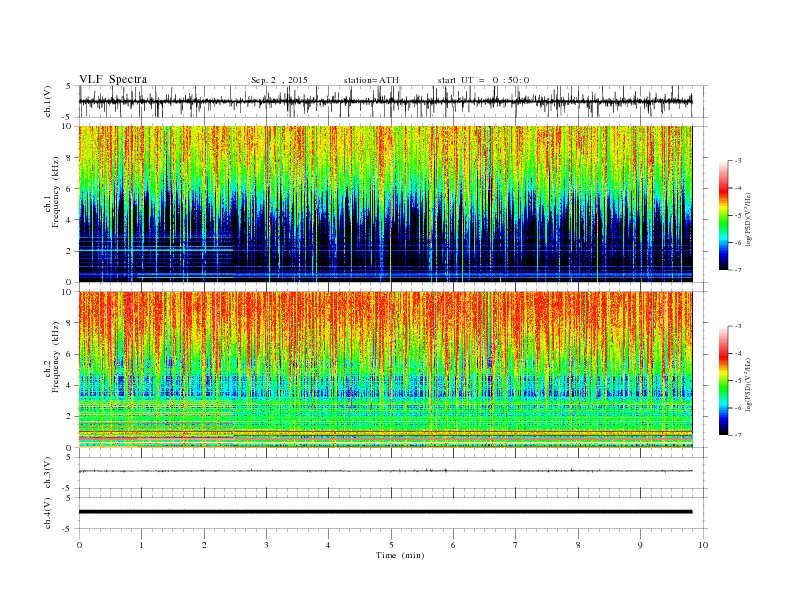Click the ch.2 spectrogram color scale bar

[723, 380]
